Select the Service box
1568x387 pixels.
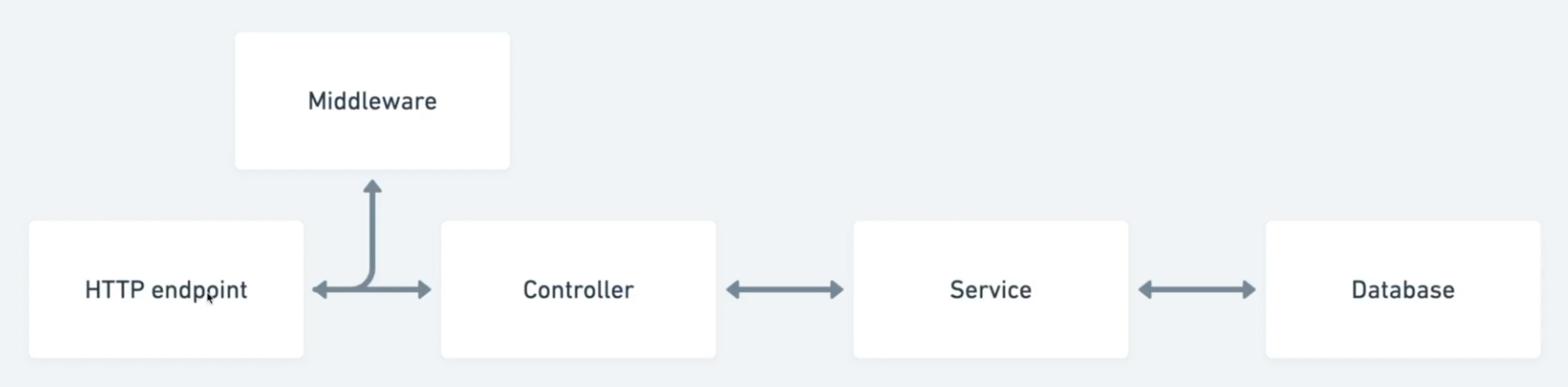coord(990,289)
